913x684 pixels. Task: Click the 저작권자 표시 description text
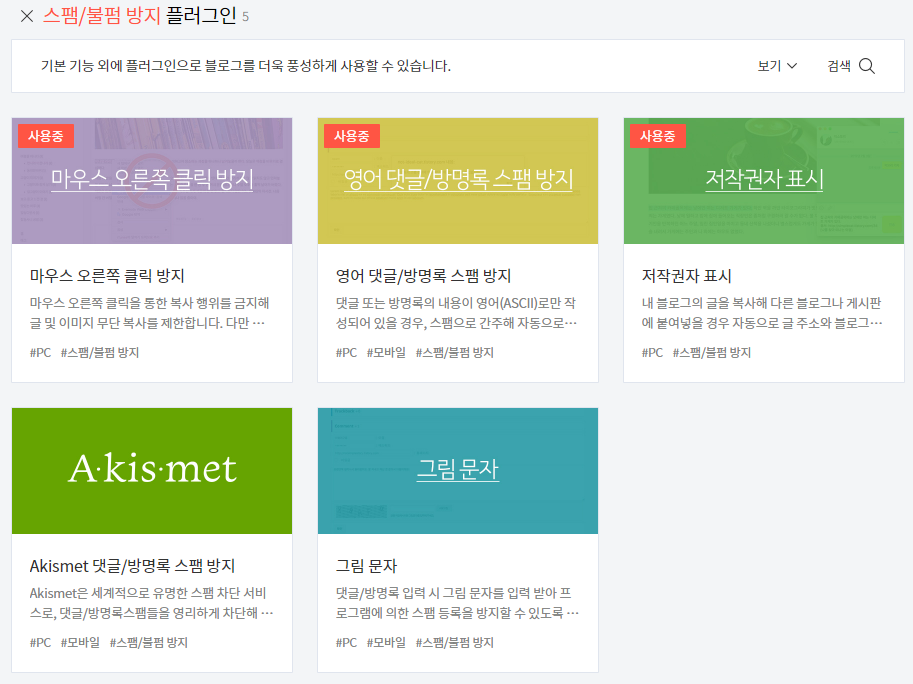pos(762,313)
